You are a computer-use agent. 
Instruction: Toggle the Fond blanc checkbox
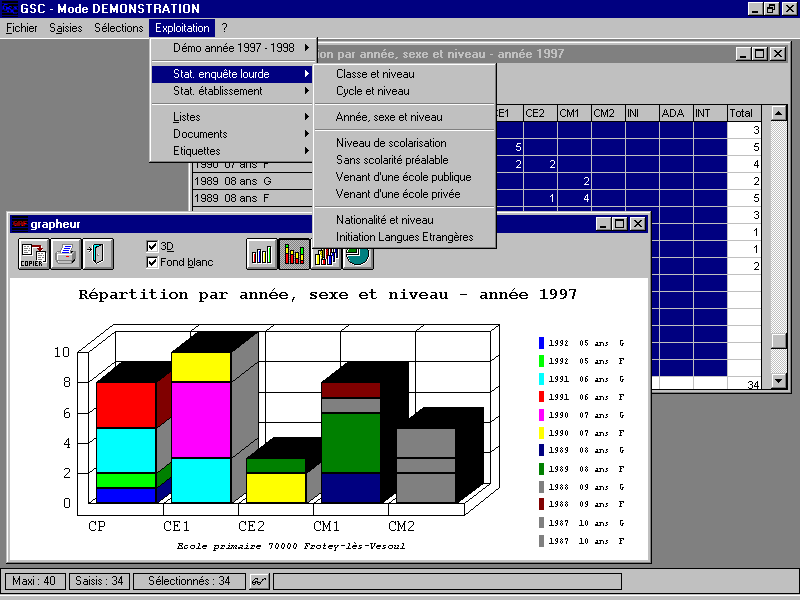(x=152, y=262)
